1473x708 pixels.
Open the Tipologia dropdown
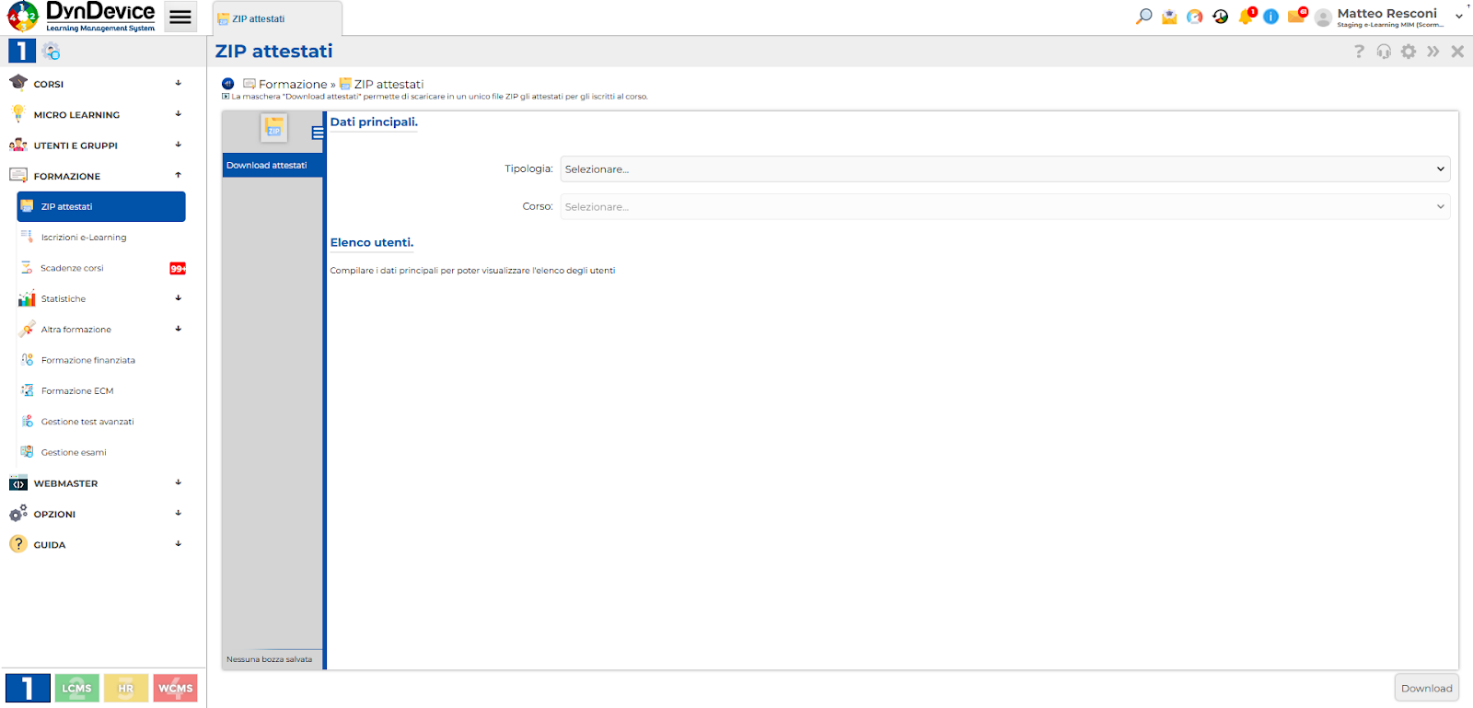click(x=1004, y=169)
